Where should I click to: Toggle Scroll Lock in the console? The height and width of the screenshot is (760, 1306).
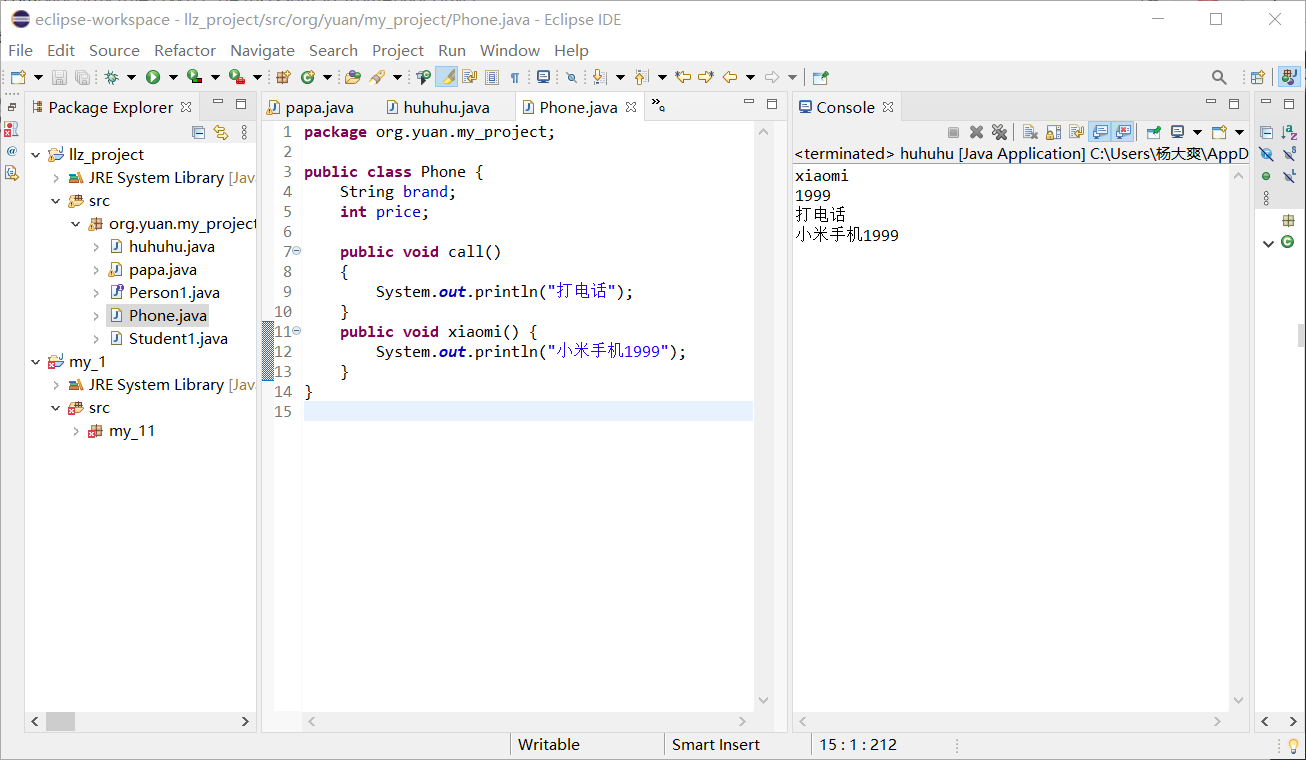(1053, 132)
